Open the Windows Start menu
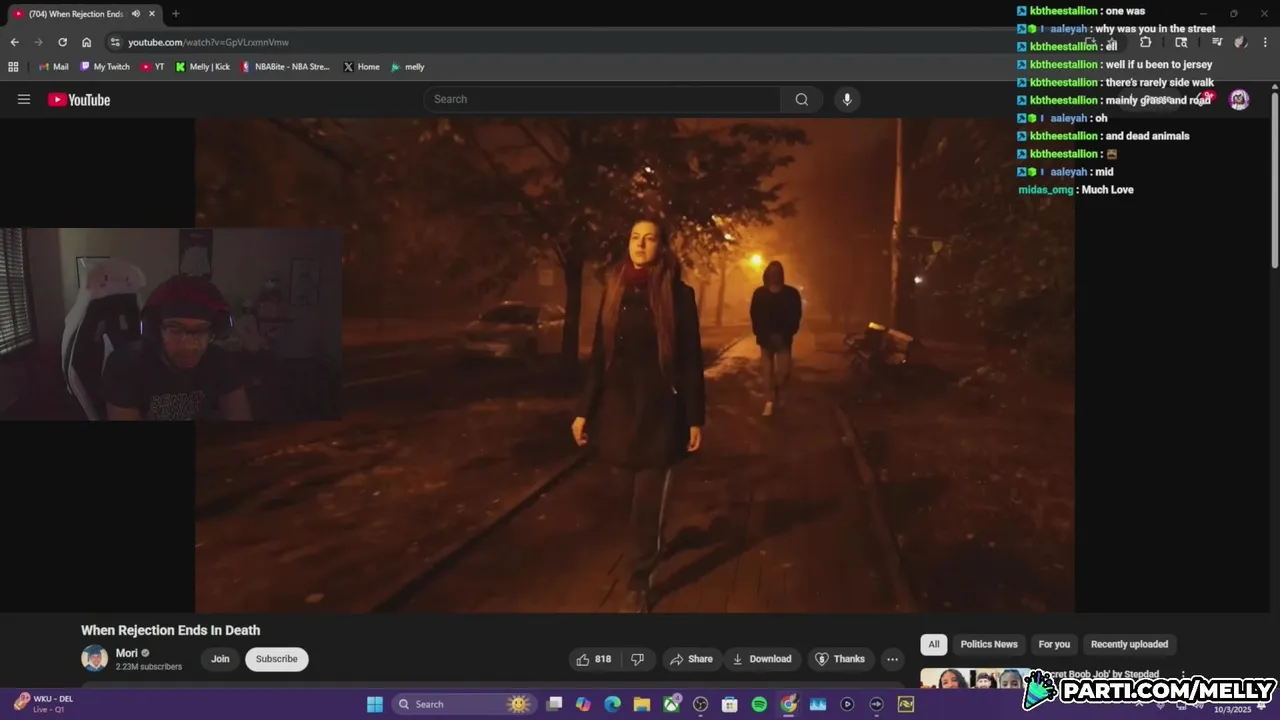The image size is (1280, 720). pyautogui.click(x=374, y=704)
